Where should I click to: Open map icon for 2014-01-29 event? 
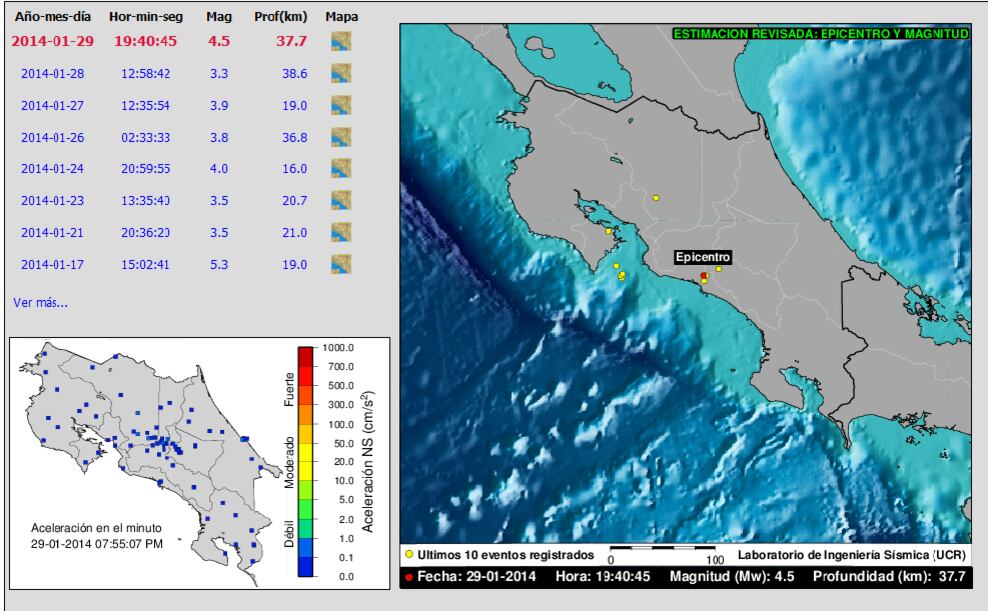(342, 41)
